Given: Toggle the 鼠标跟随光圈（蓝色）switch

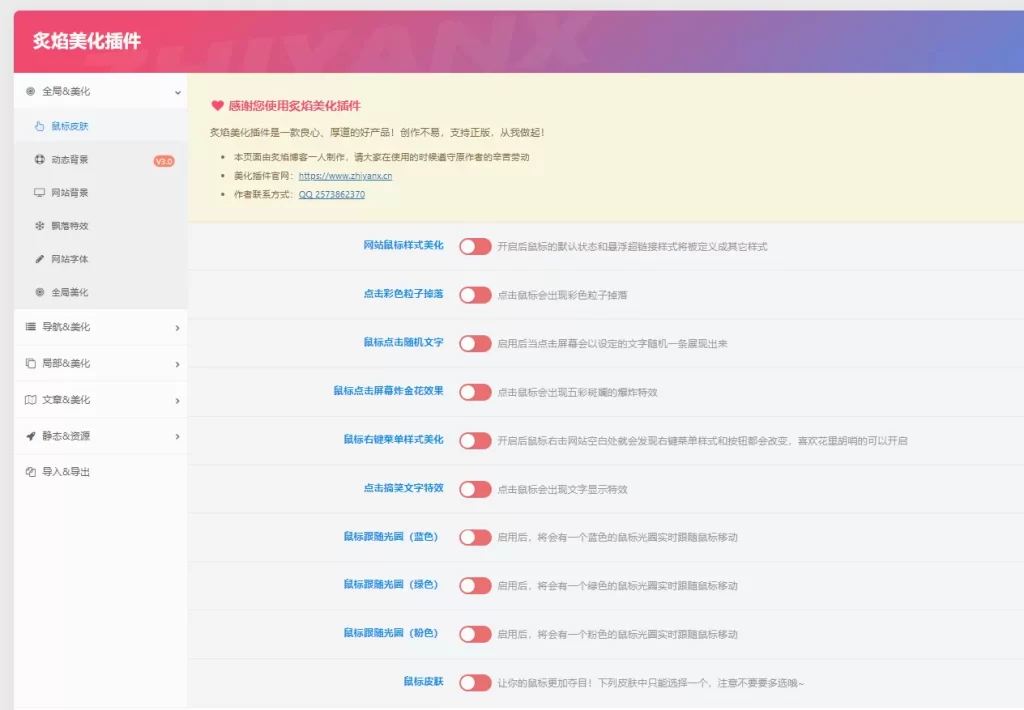Looking at the screenshot, I should 475,537.
